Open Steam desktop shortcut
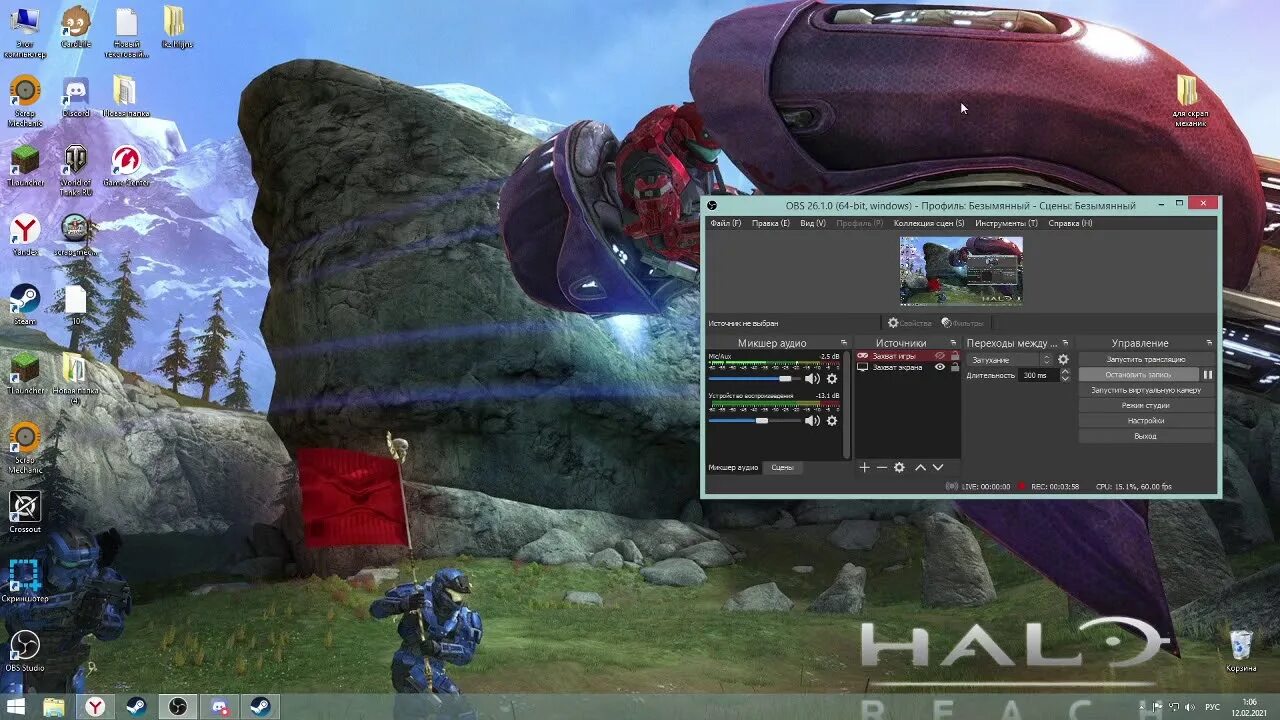Image resolution: width=1280 pixels, height=720 pixels. (25, 304)
